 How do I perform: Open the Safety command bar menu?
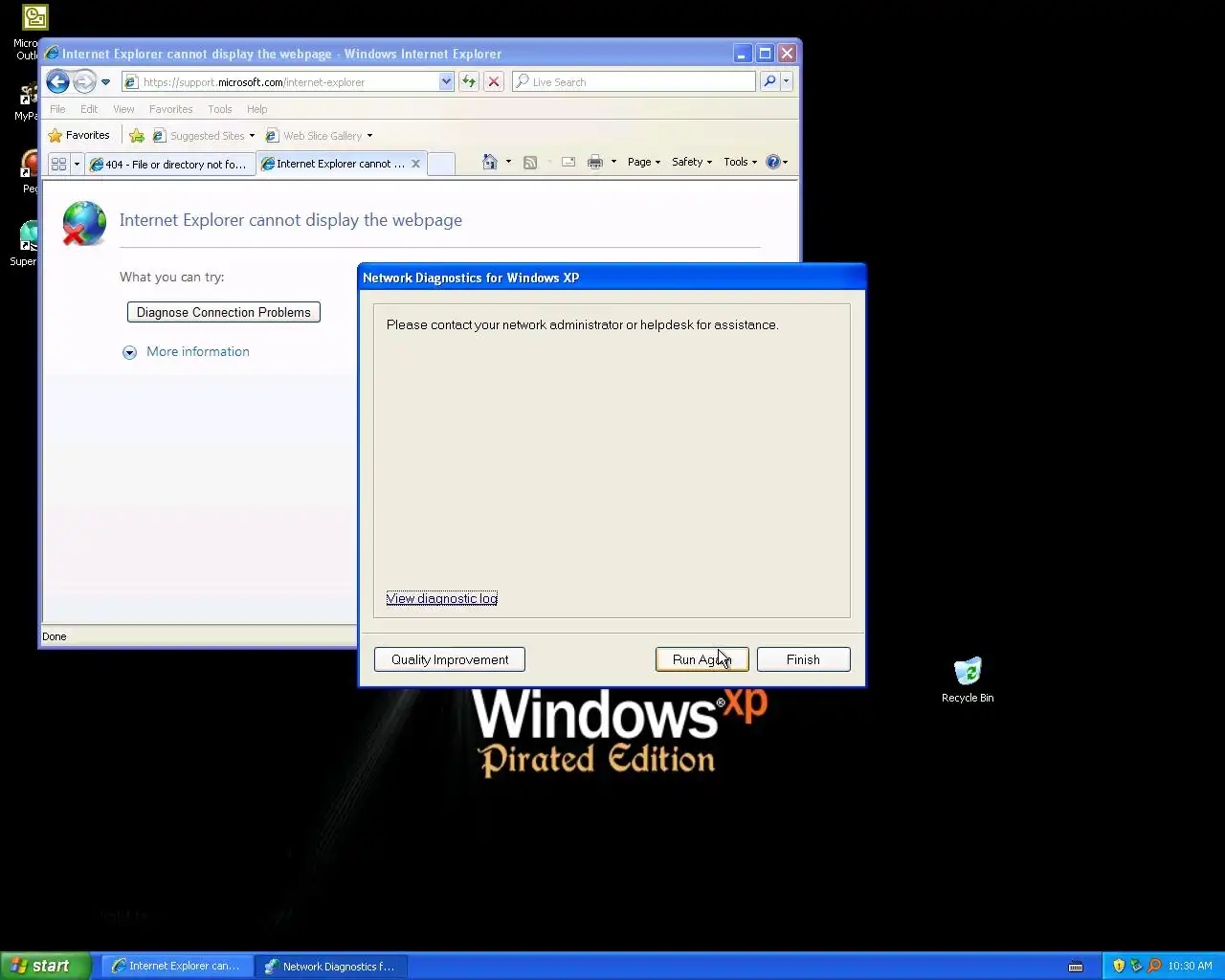pyautogui.click(x=691, y=162)
